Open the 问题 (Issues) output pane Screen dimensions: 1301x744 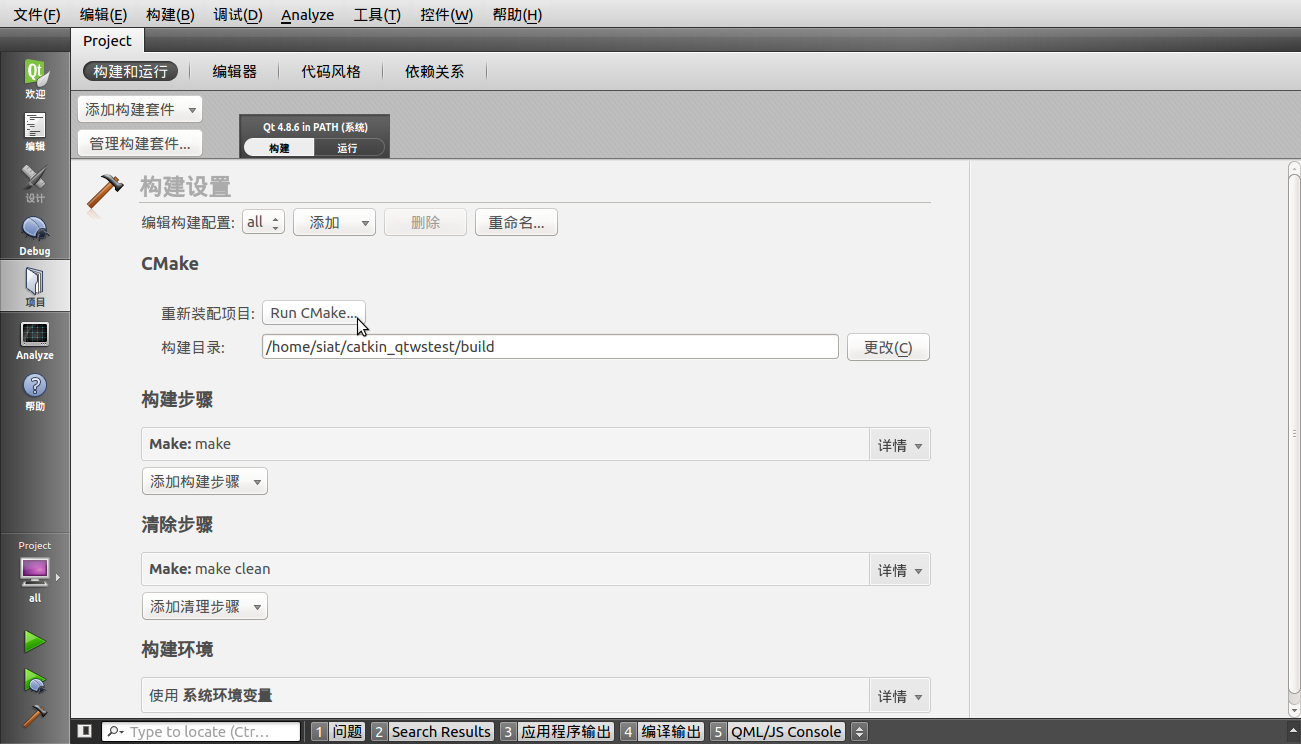point(338,731)
